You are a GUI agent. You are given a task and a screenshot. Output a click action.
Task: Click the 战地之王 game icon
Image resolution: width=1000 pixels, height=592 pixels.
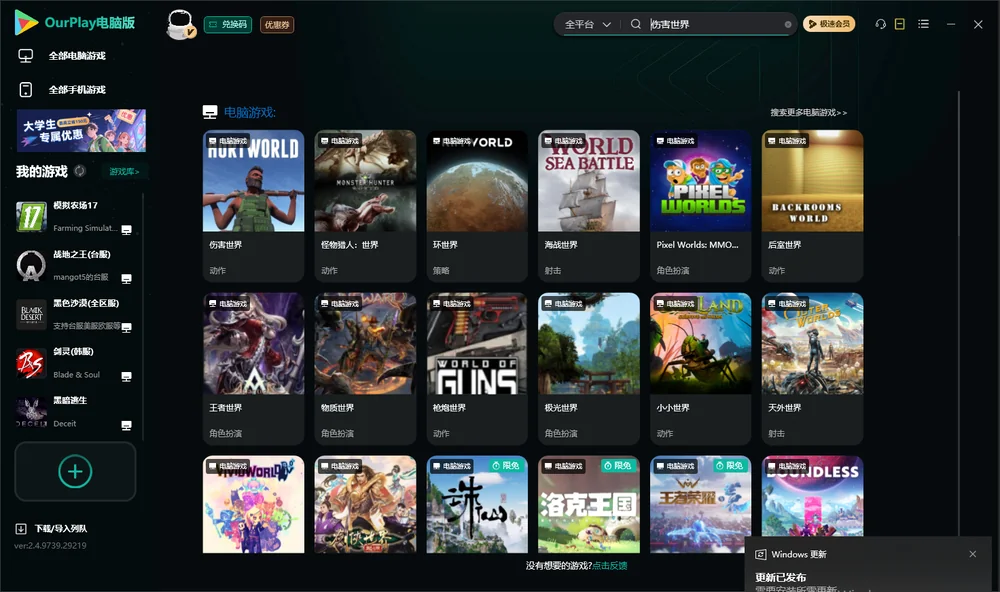[x=31, y=265]
